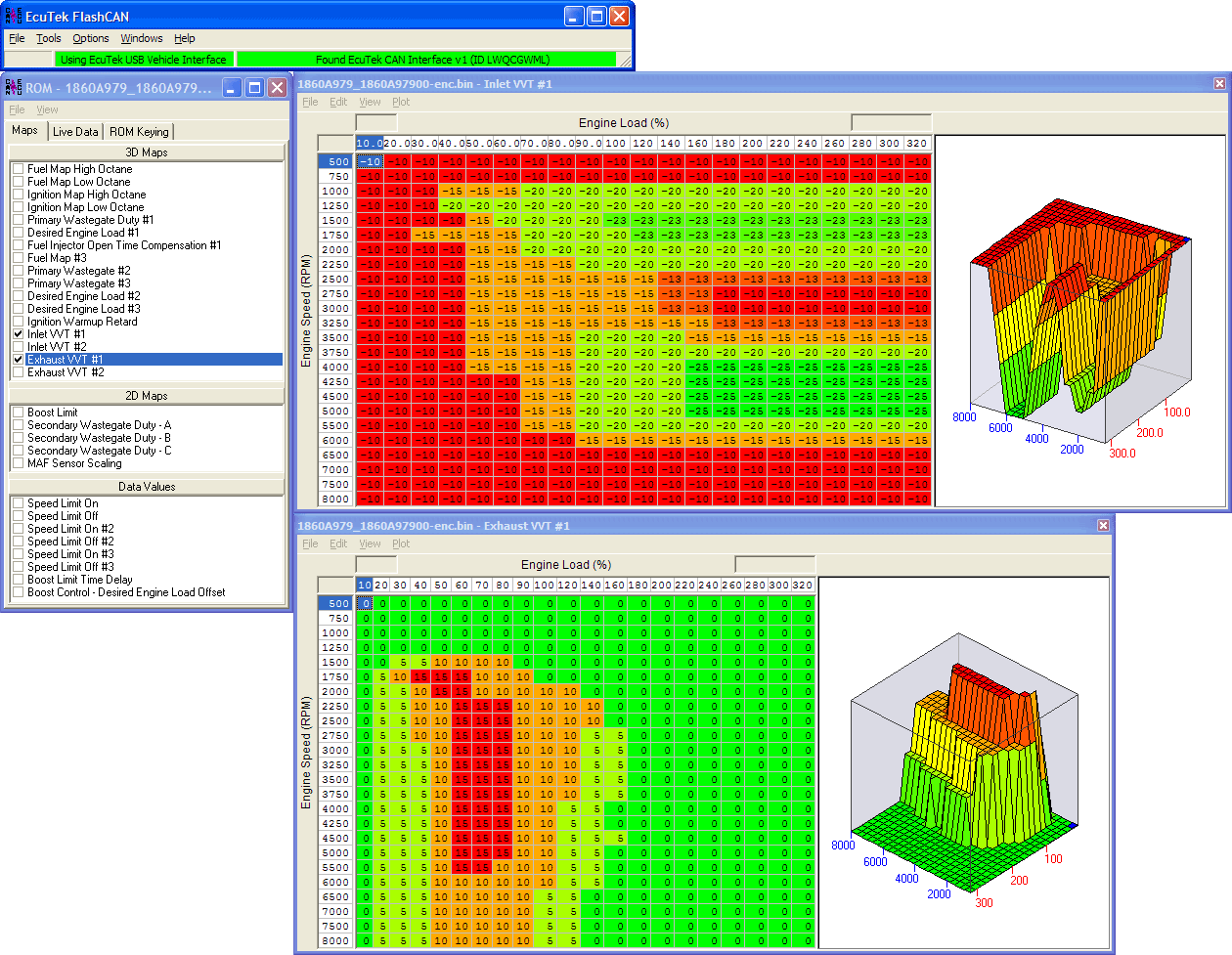Enable the Boost Limit Time Delay checkbox
Viewport: 1232px width, 955px height.
coord(19,580)
